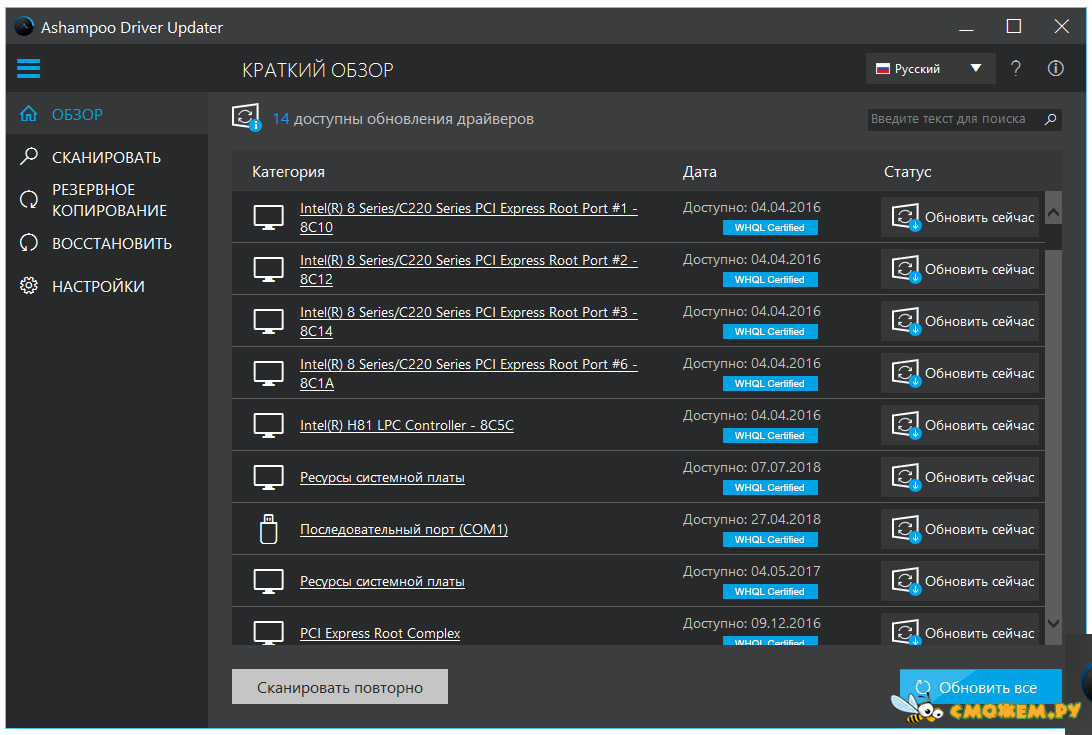Open Intel Root Port #6 - 8C1A link

(469, 373)
